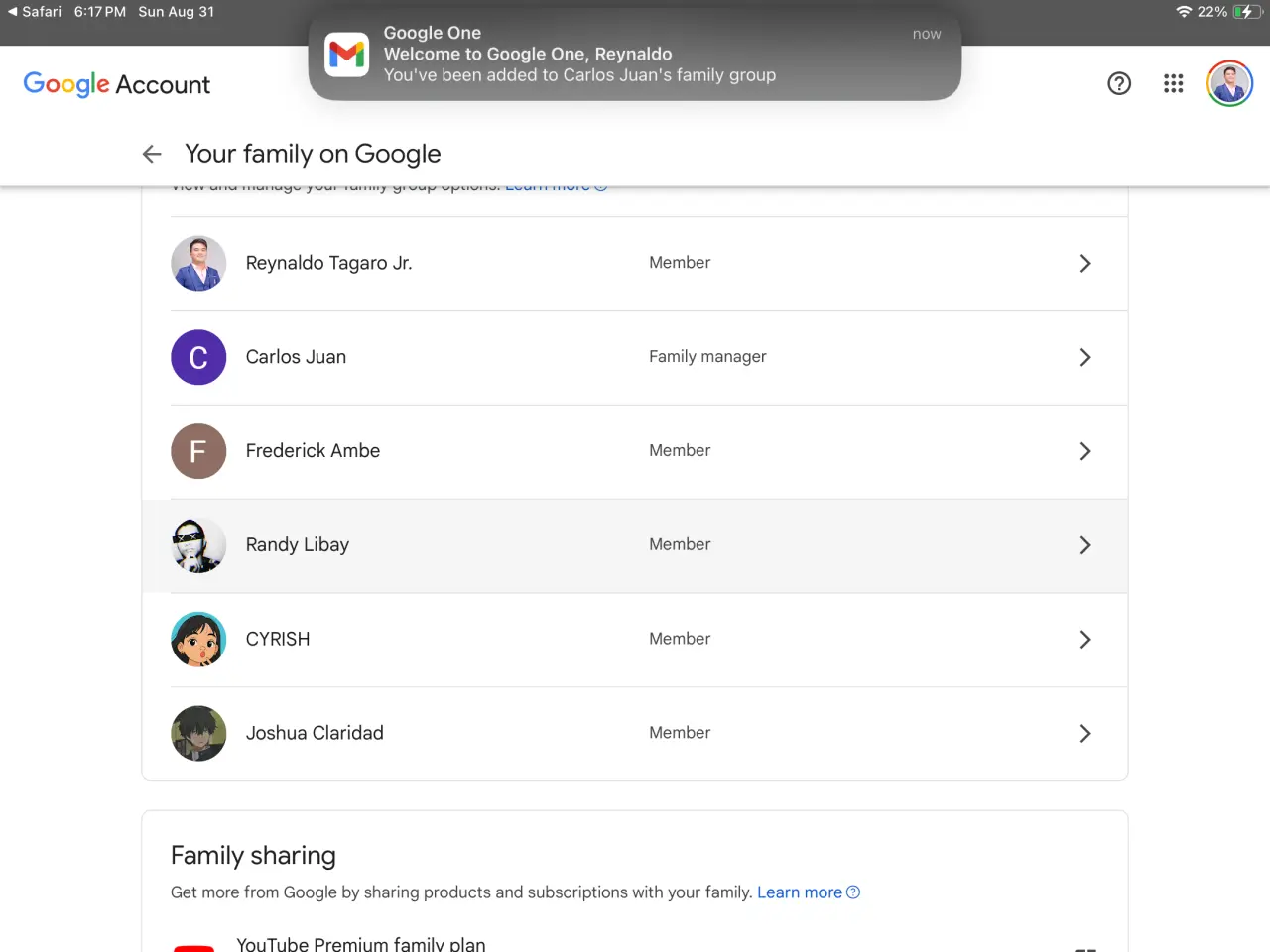This screenshot has height=952, width=1270.
Task: Open the Learn more link under Family sharing
Action: 808,892
